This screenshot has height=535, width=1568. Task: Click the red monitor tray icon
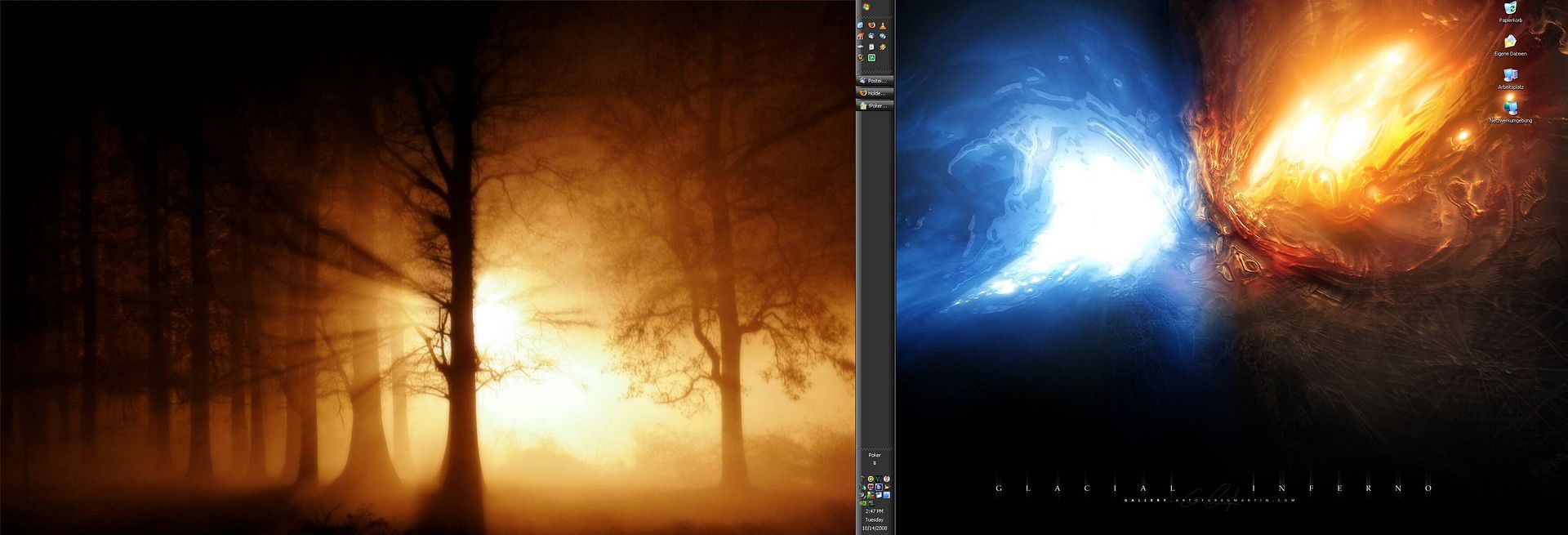pyautogui.click(x=871, y=487)
